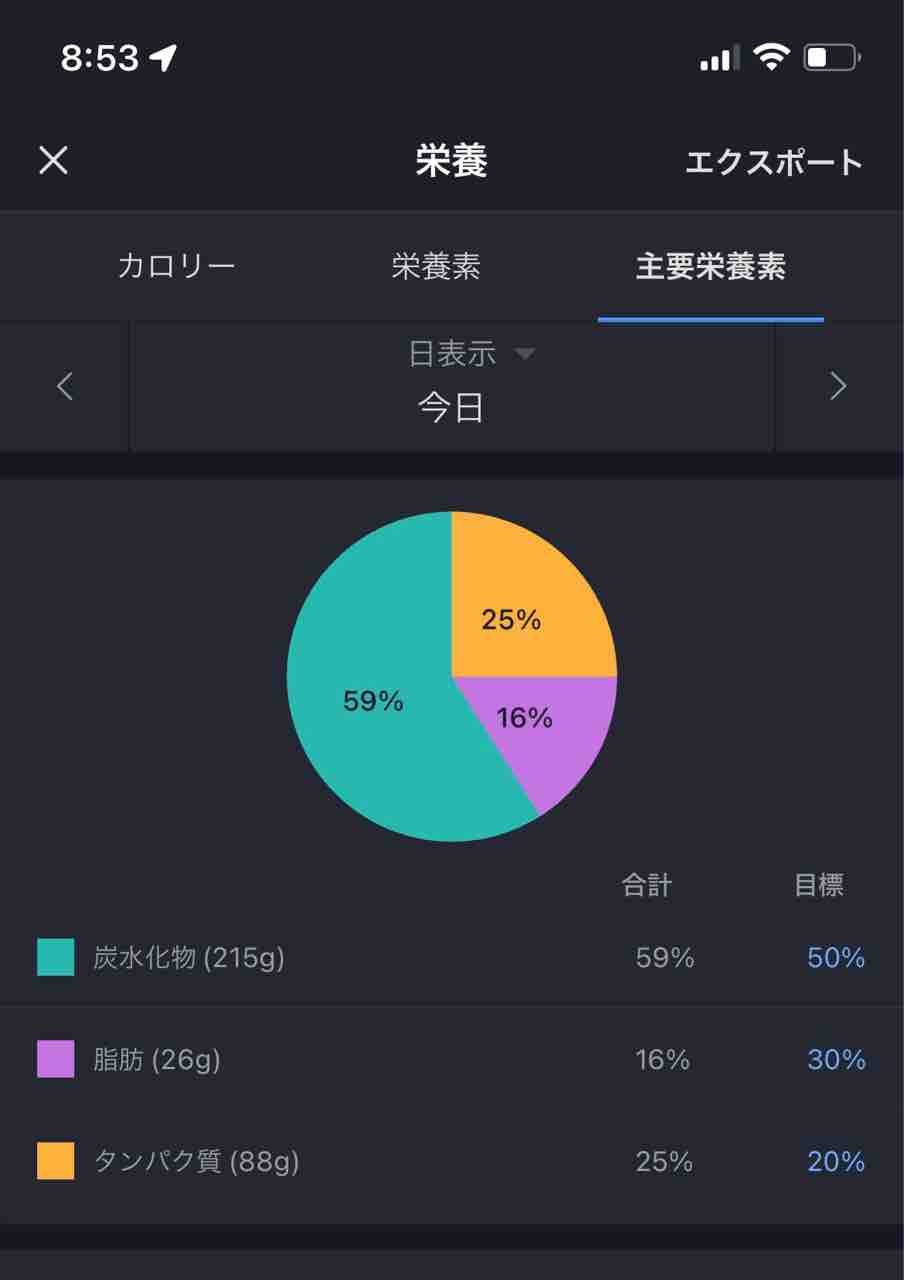Open the 日表示 view dropdown
Viewport: 904px width, 1280px height.
(x=472, y=353)
